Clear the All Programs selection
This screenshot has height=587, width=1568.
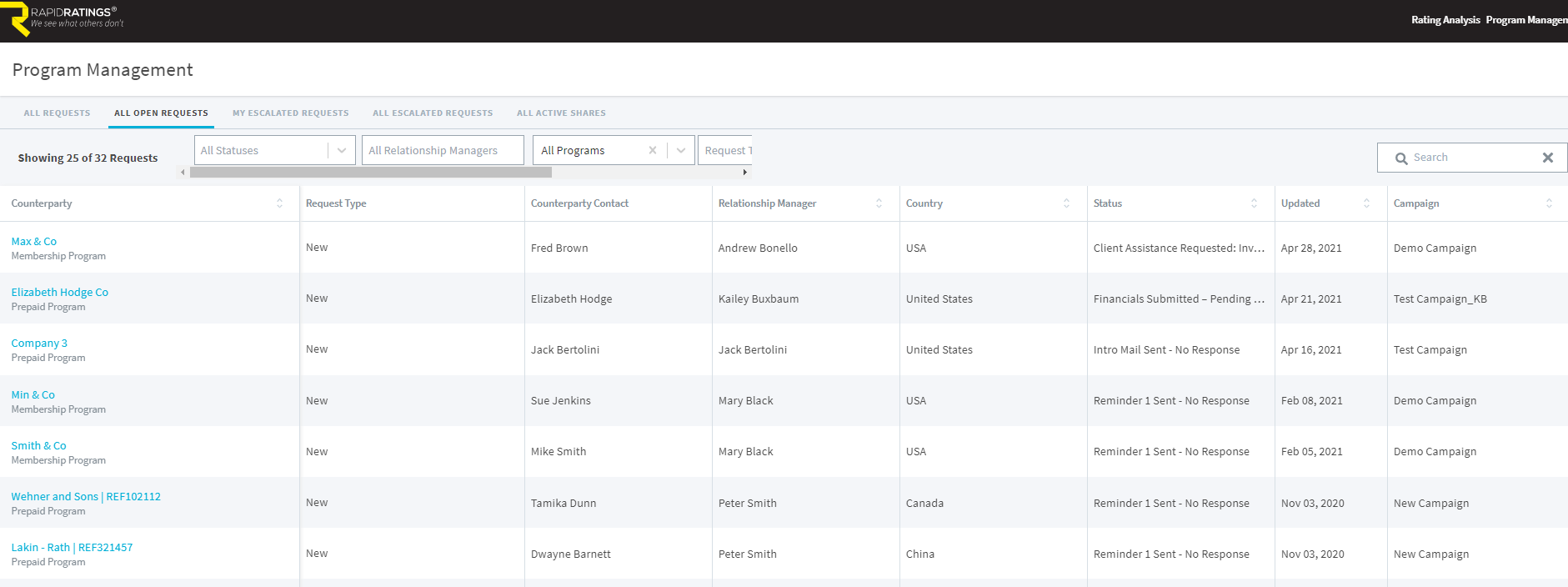[653, 150]
